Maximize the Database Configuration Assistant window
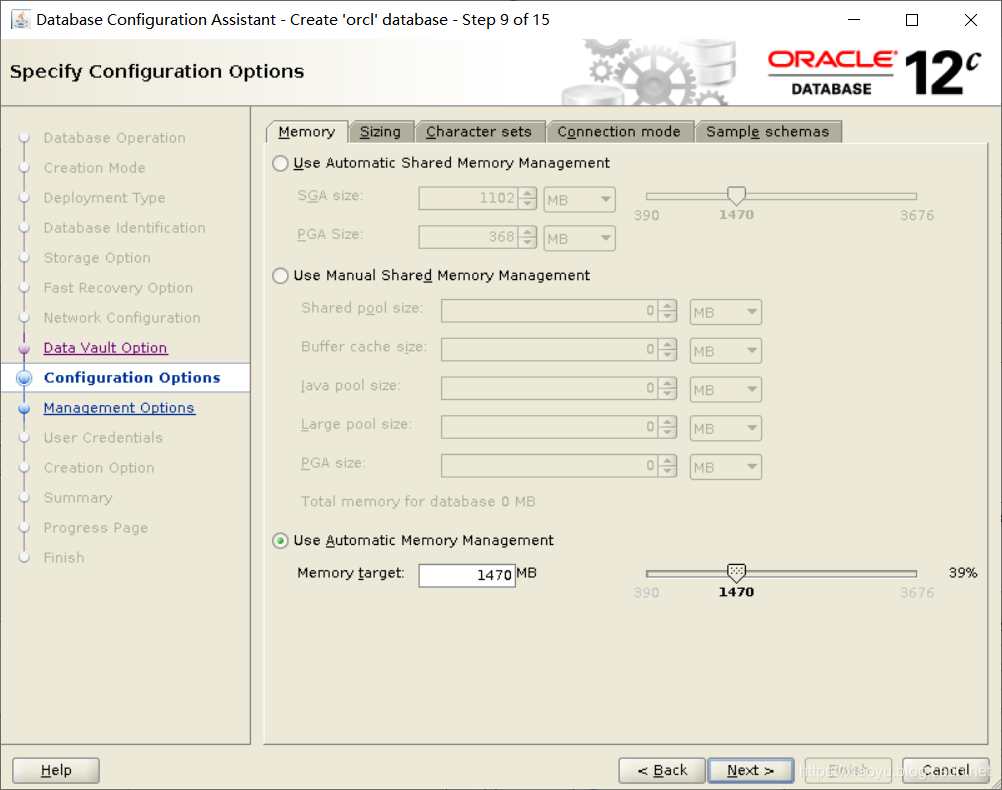 pos(912,20)
